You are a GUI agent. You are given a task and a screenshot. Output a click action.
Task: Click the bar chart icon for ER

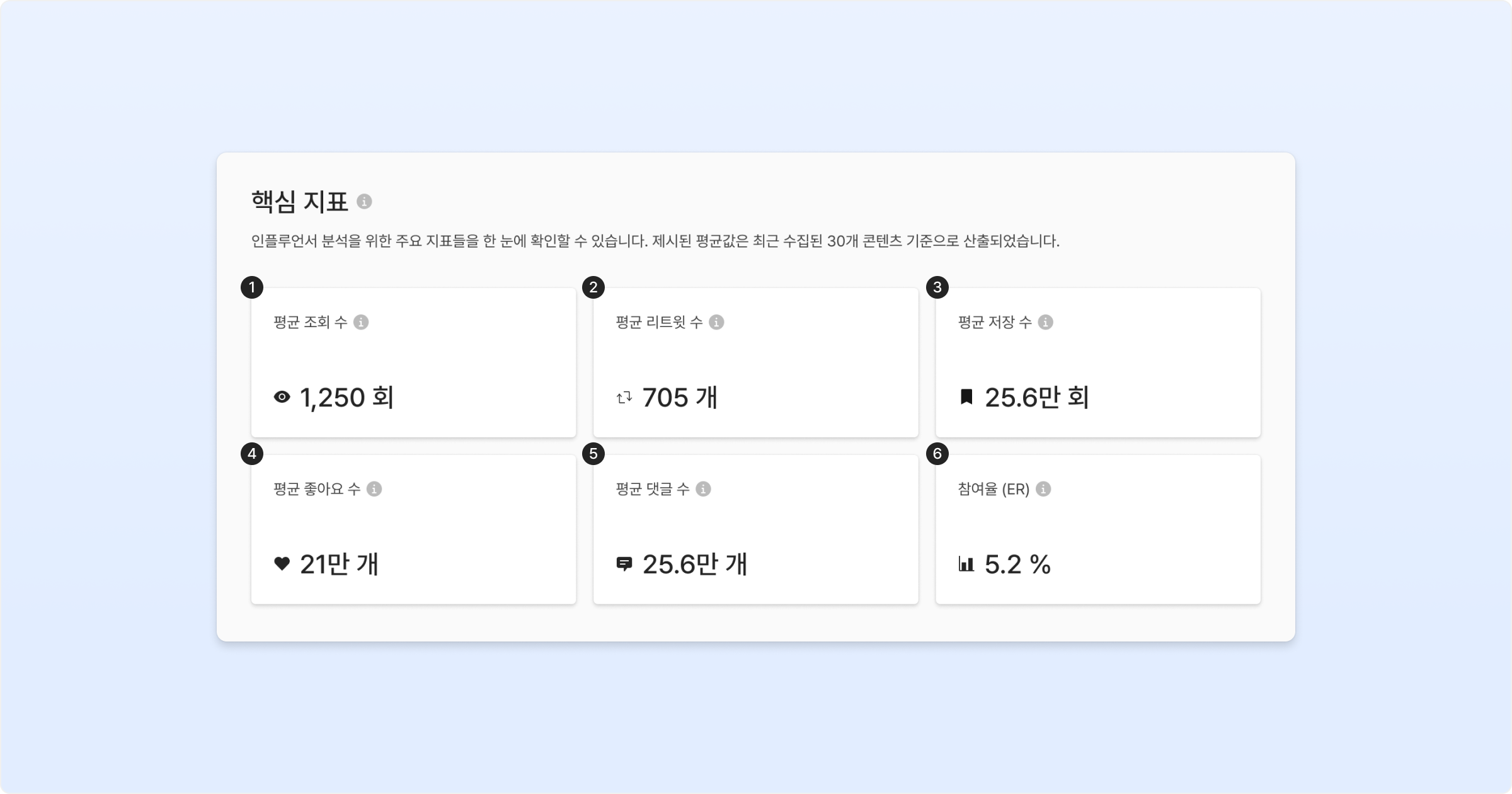[966, 564]
